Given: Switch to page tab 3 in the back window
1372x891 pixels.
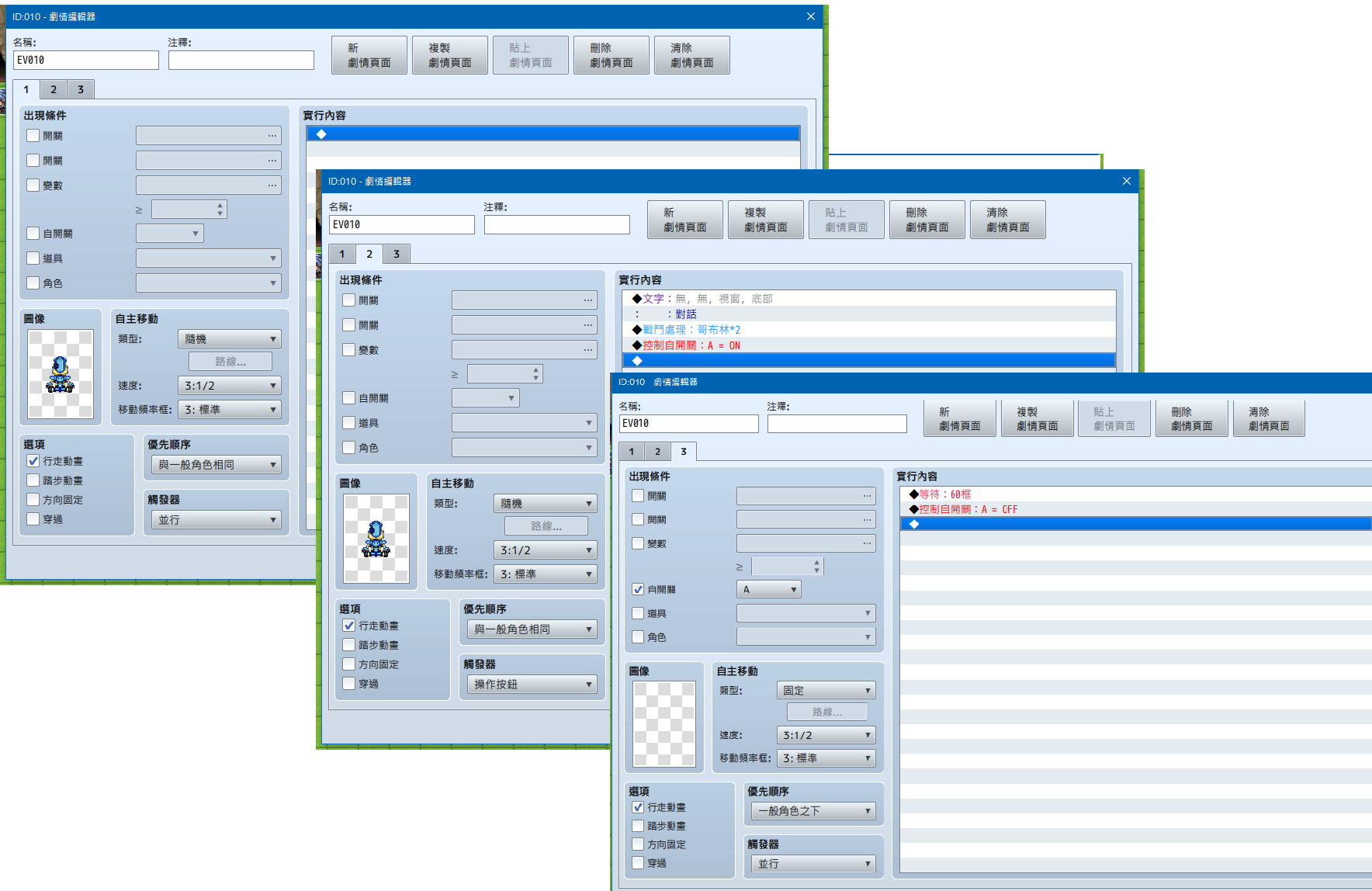Looking at the screenshot, I should pos(81,89).
